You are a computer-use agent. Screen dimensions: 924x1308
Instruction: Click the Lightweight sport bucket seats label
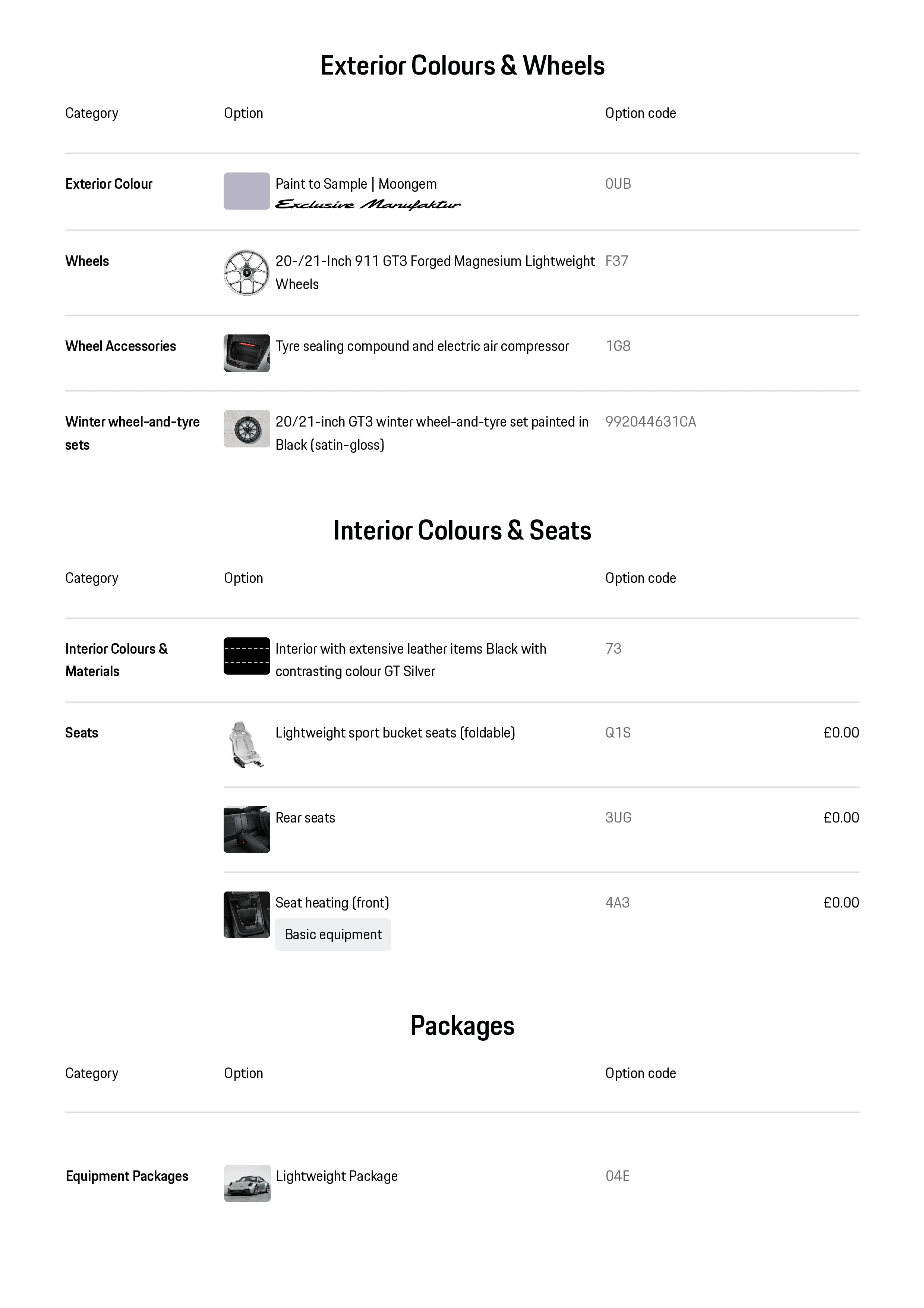pyautogui.click(x=395, y=733)
